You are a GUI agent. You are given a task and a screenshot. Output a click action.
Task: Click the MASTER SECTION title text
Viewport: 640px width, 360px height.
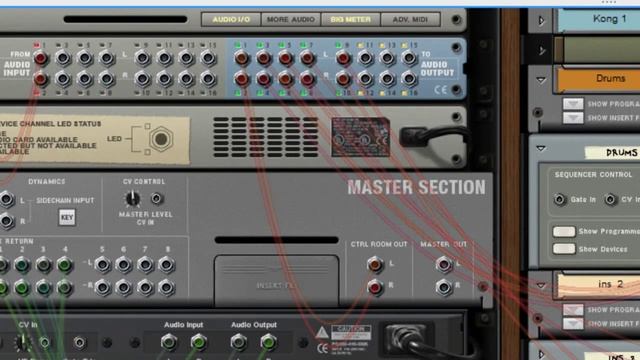[416, 187]
